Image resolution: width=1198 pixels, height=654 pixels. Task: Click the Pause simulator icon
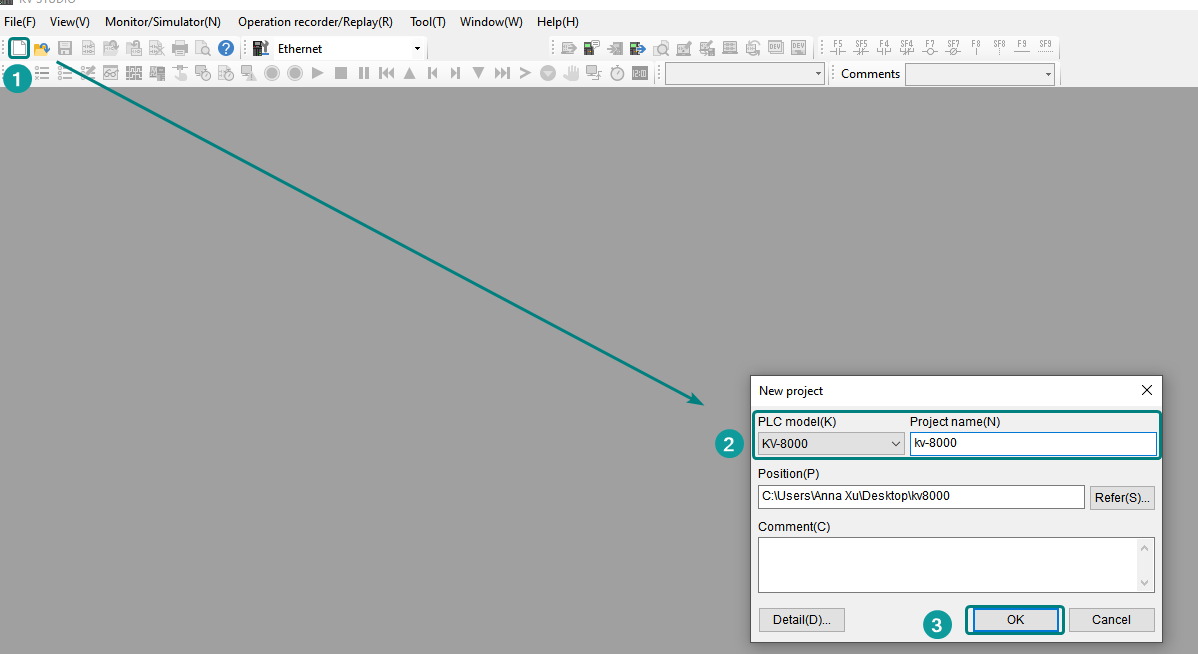tap(364, 73)
